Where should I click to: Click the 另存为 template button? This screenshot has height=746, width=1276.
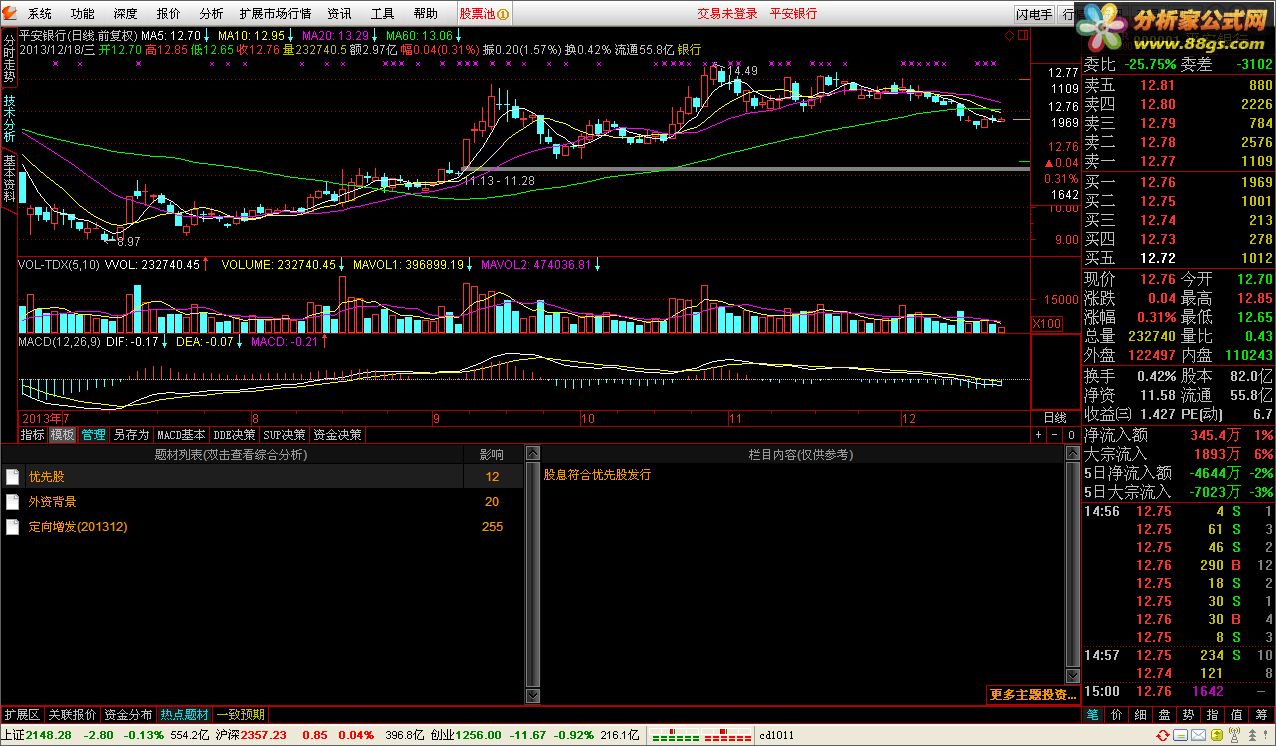coord(131,435)
